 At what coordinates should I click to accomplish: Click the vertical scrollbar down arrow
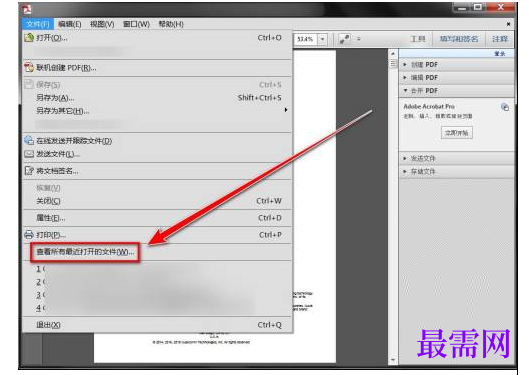pos(393,360)
